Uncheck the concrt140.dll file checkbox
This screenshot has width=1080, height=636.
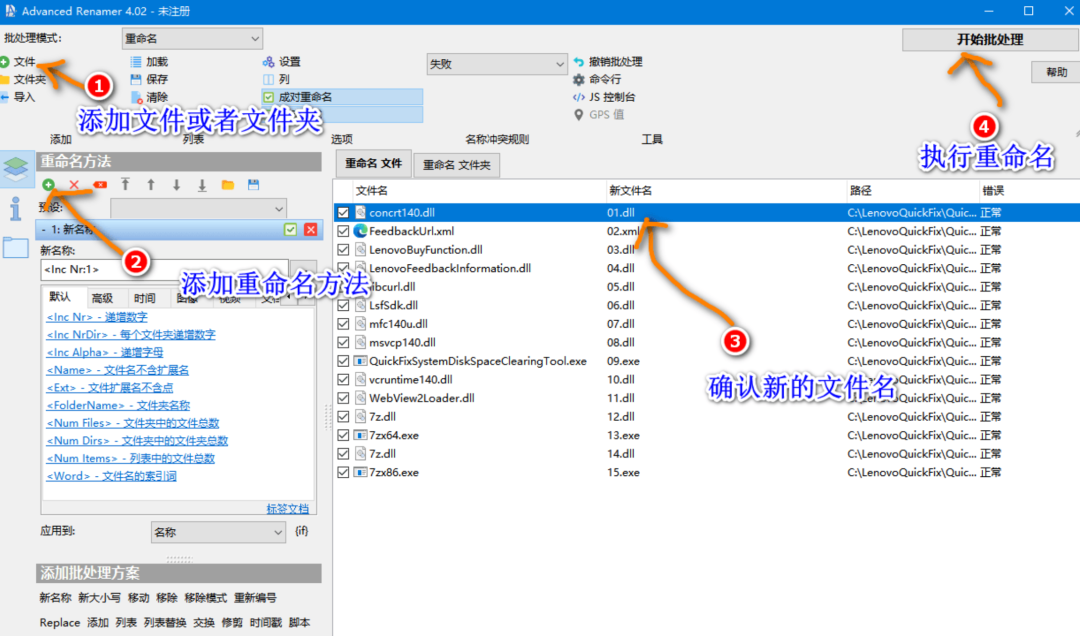point(343,213)
